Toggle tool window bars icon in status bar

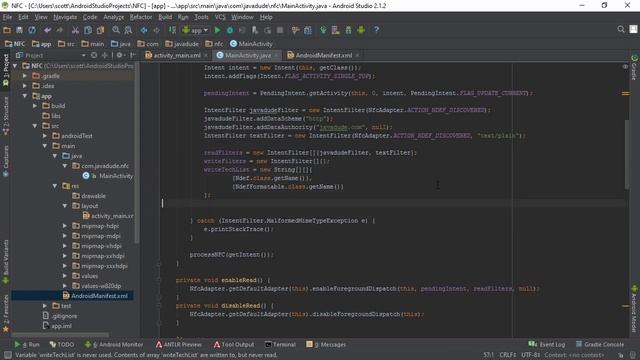click(7, 355)
